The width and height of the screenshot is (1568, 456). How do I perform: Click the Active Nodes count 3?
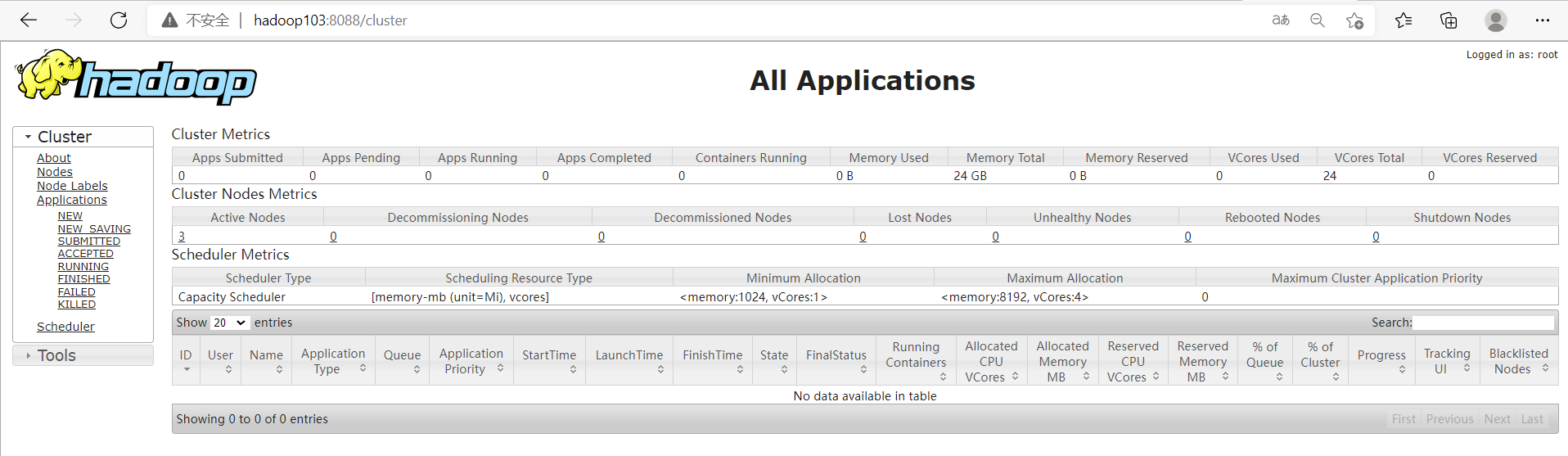(x=182, y=237)
